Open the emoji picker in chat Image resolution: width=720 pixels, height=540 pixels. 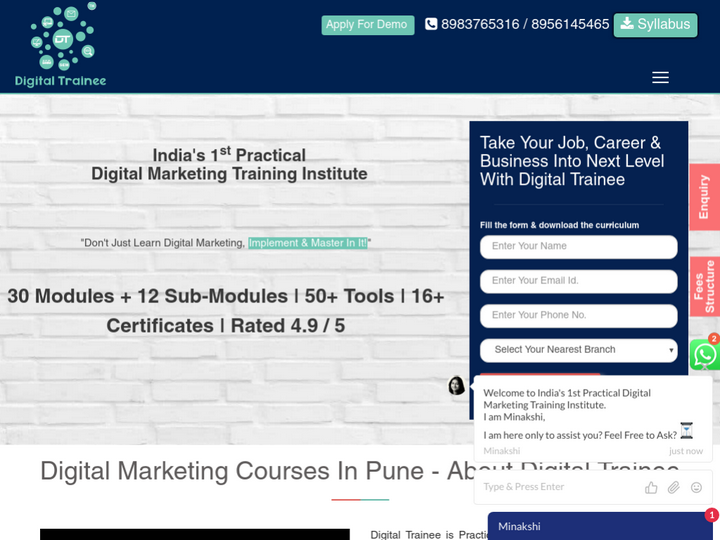(x=696, y=487)
